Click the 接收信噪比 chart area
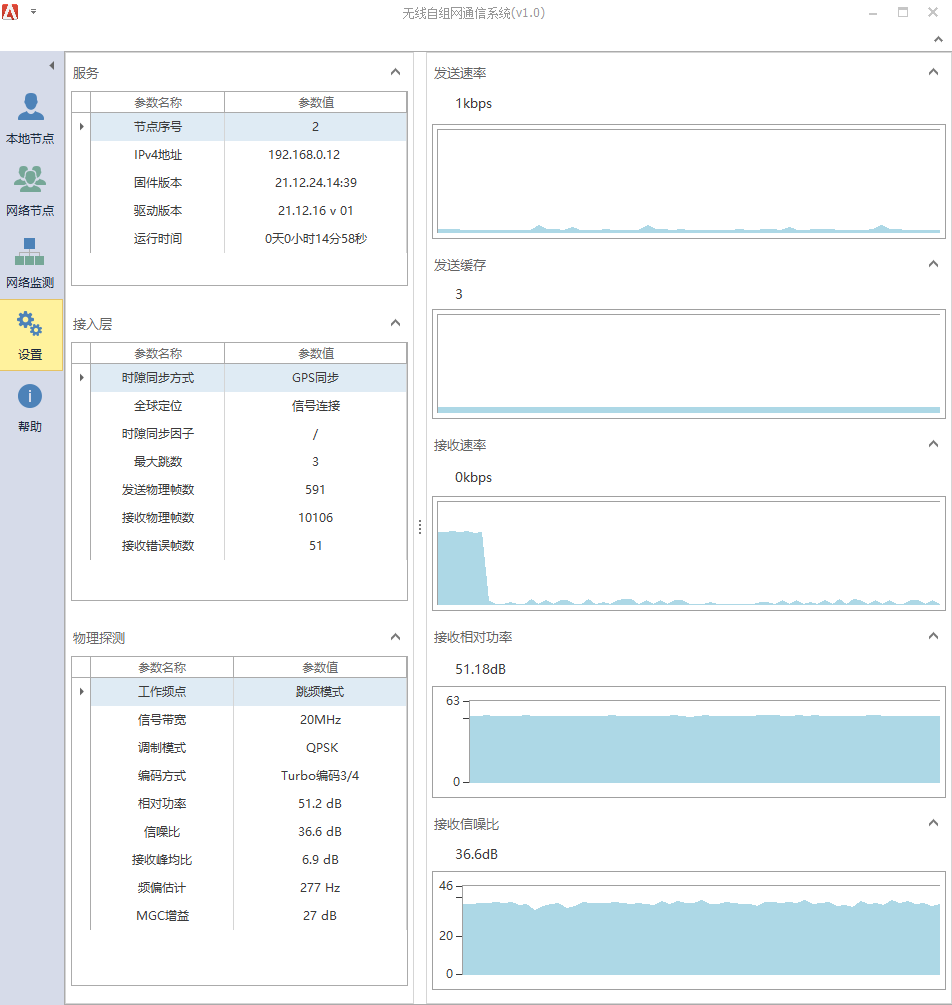Viewport: 952px width, 1005px height. pyautogui.click(x=689, y=930)
